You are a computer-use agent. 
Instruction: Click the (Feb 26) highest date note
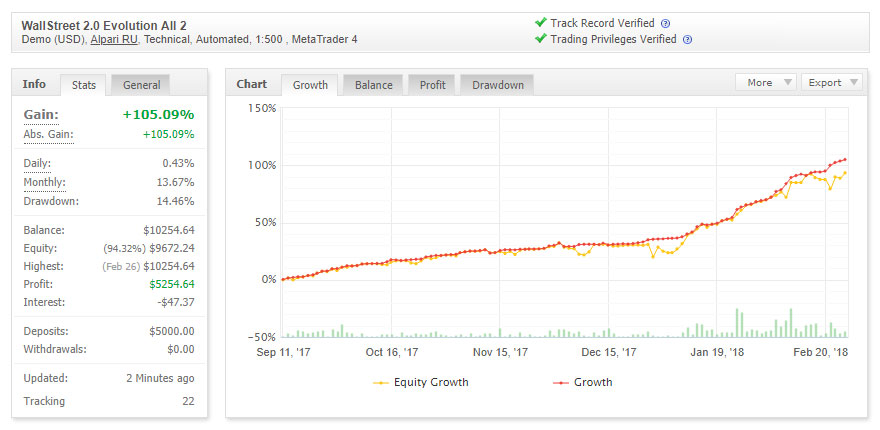click(121, 267)
